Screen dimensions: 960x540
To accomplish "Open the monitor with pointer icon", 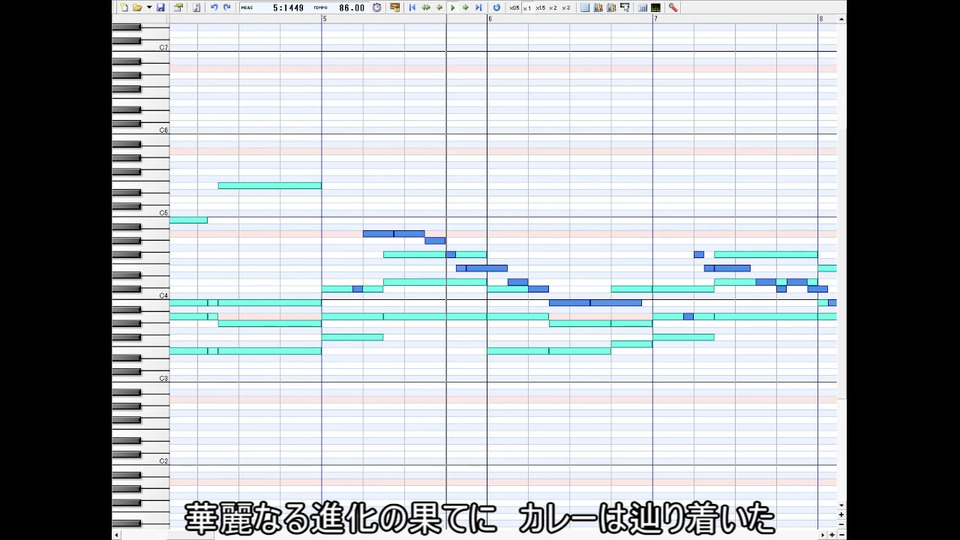I will (624, 7).
